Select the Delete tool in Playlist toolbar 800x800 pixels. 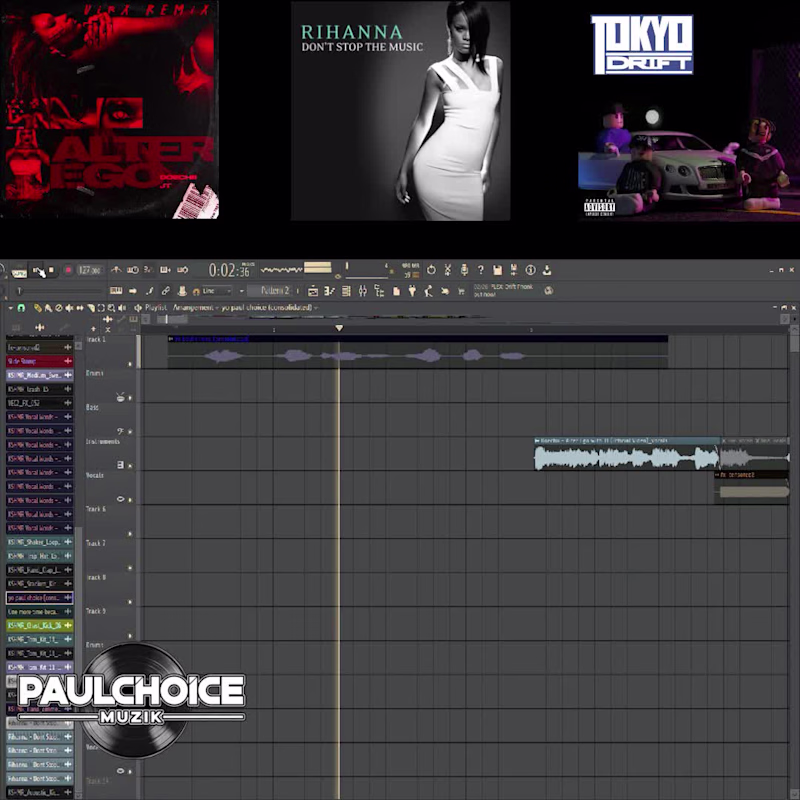click(59, 308)
